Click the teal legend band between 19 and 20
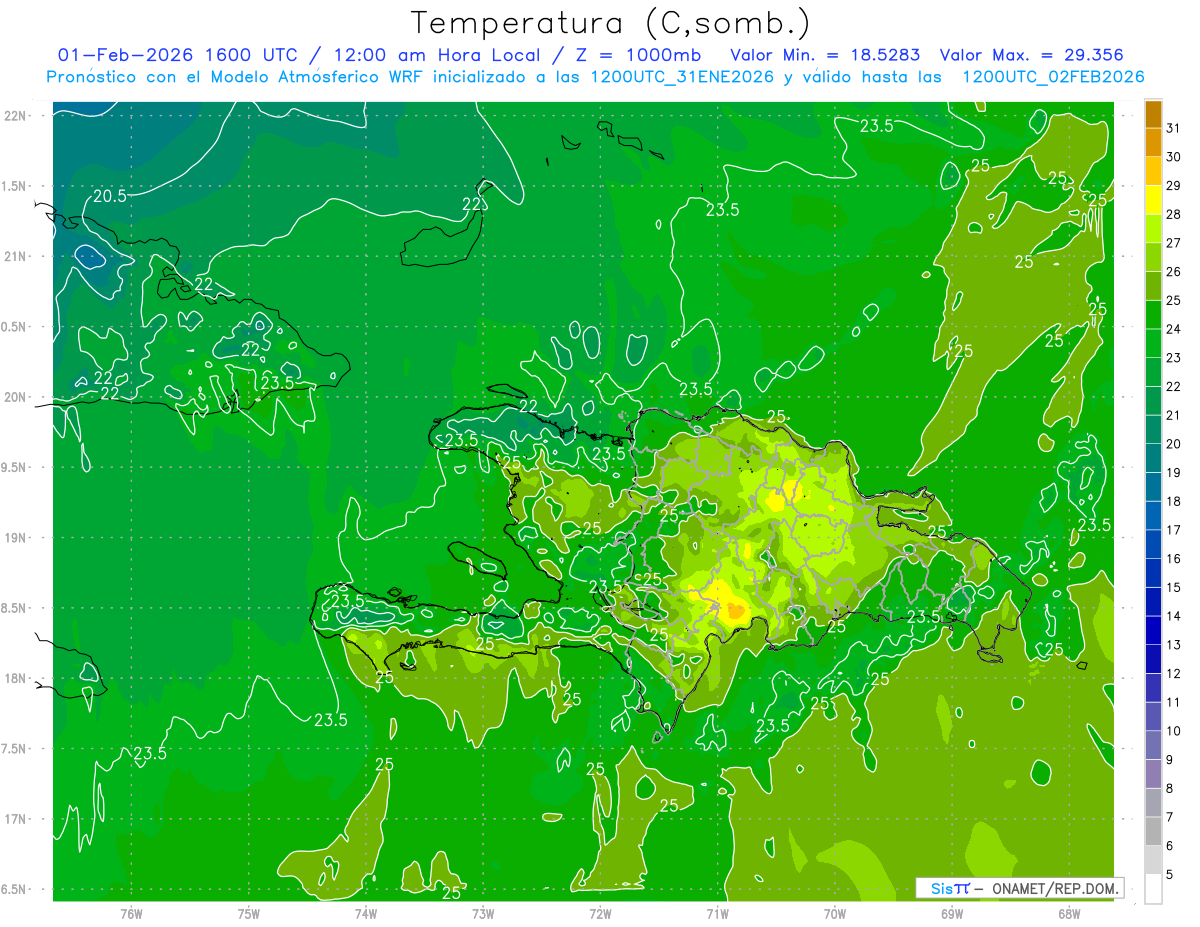Image resolution: width=1200 pixels, height=927 pixels. [1153, 458]
